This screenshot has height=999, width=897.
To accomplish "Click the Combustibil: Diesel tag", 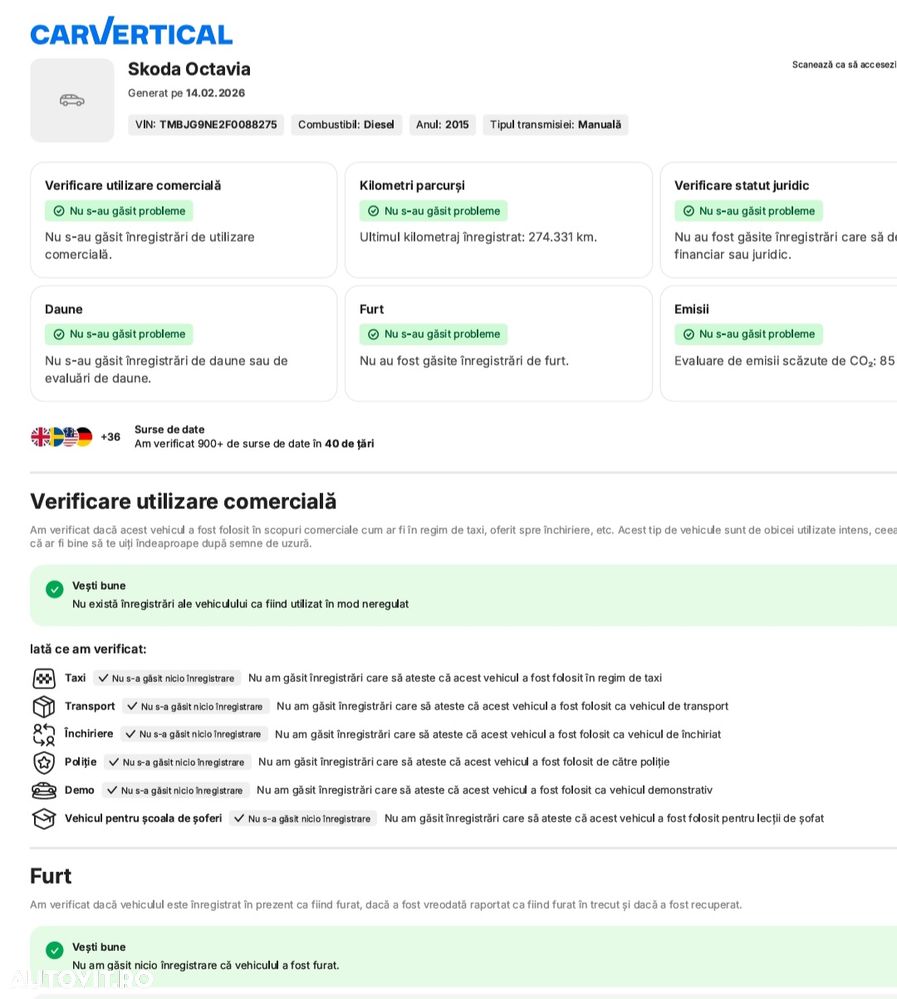I will 347,125.
